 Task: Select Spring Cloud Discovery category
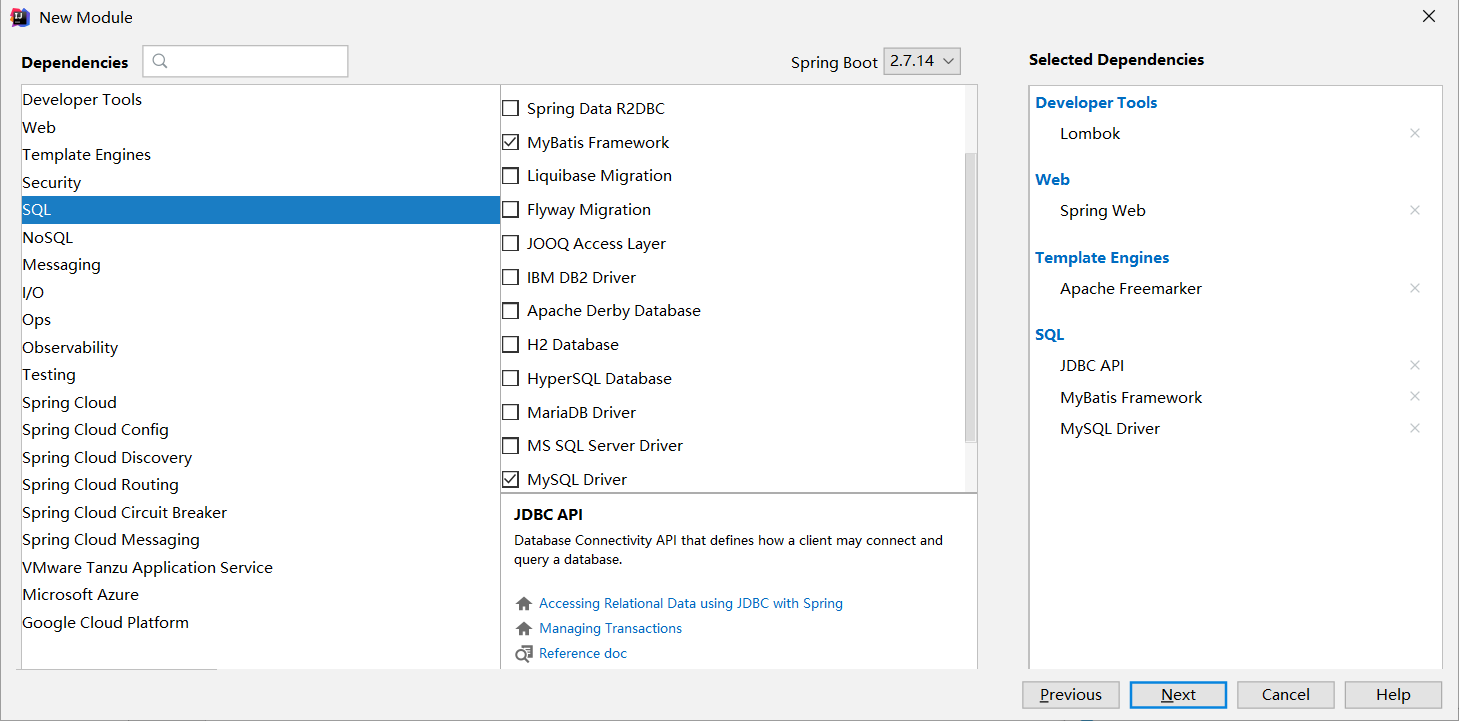(x=260, y=457)
